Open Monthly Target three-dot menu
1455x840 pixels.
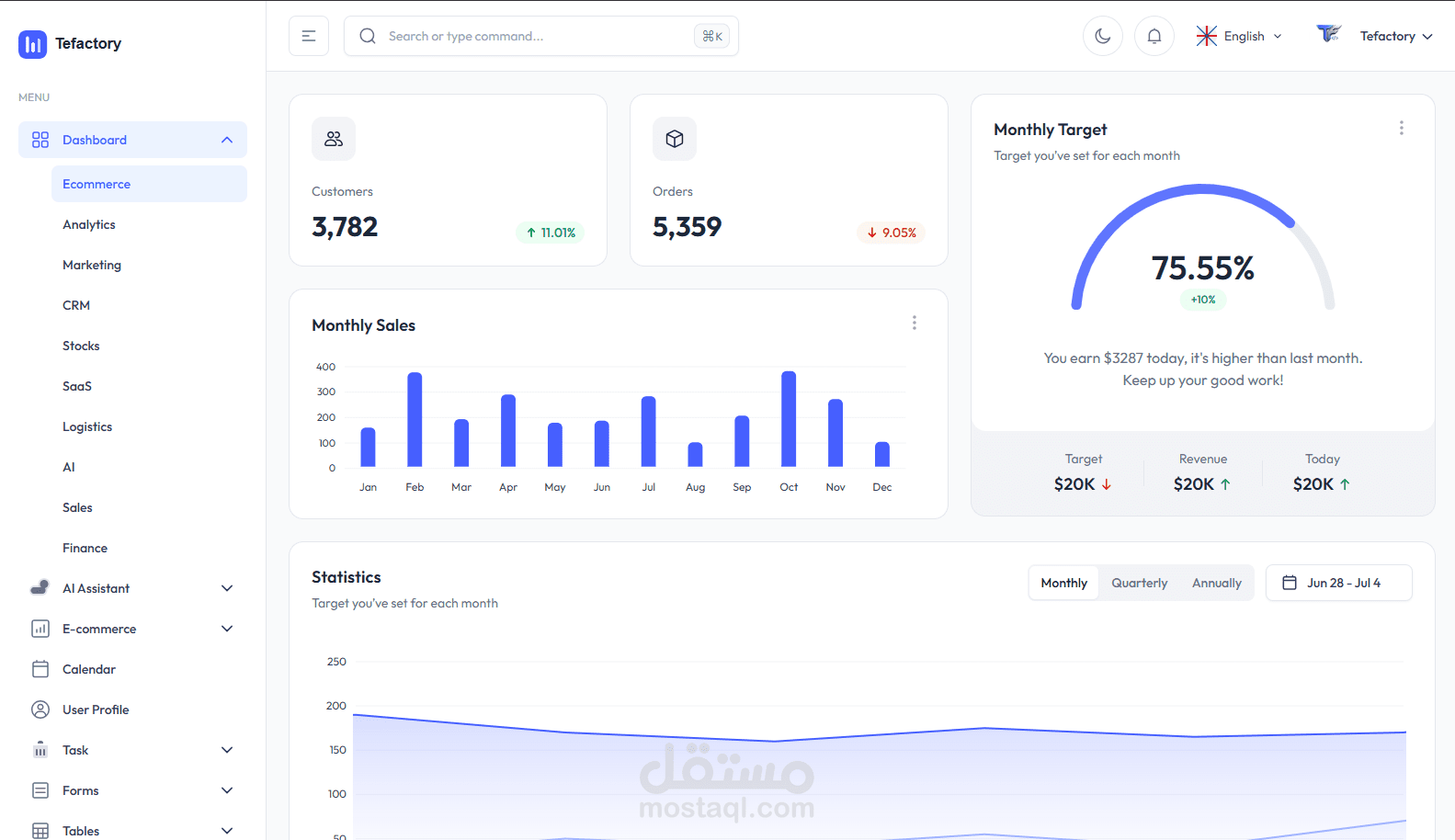pyautogui.click(x=1401, y=128)
